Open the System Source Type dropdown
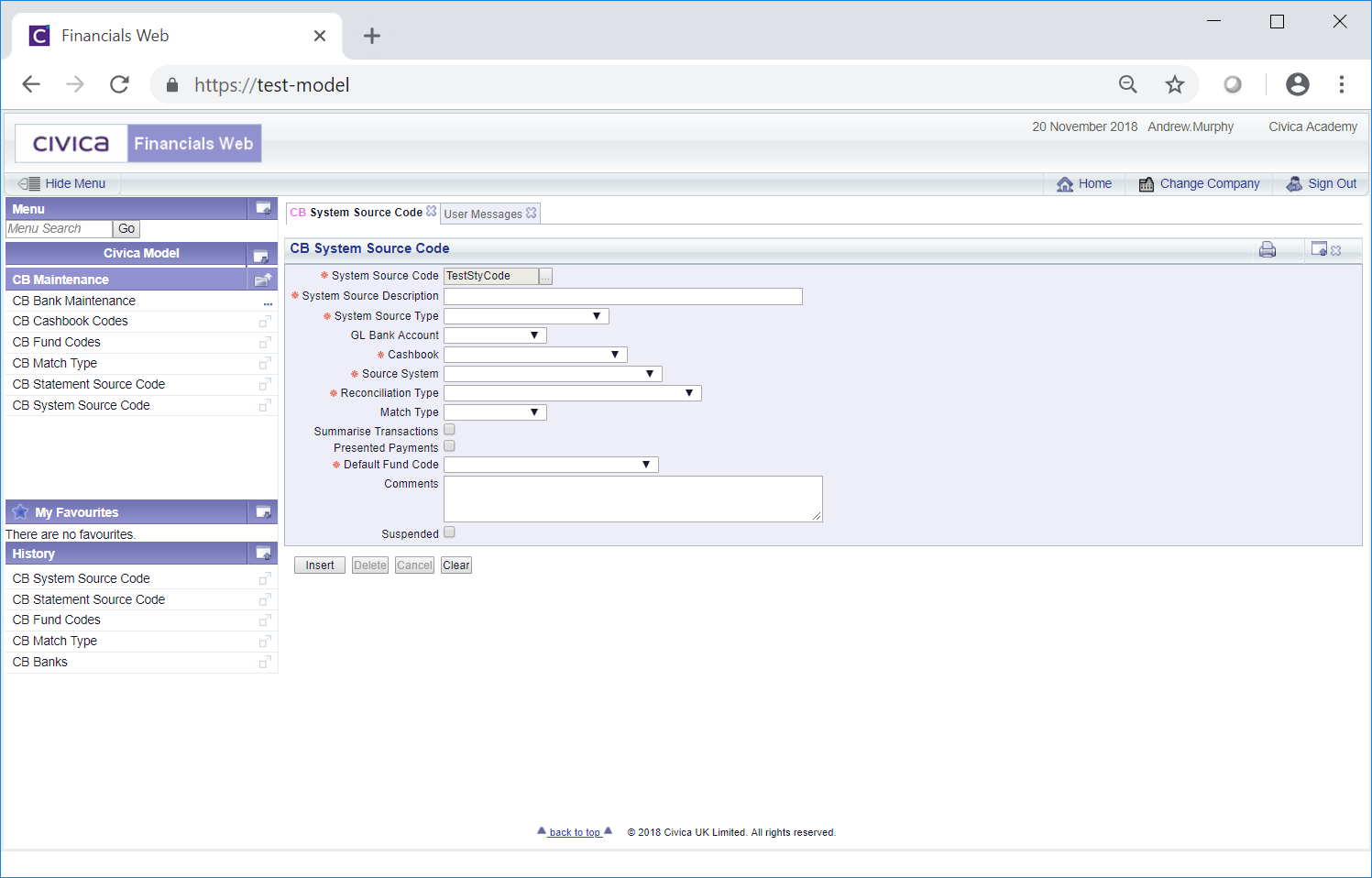Viewport: 1372px width, 878px height. pyautogui.click(x=526, y=316)
